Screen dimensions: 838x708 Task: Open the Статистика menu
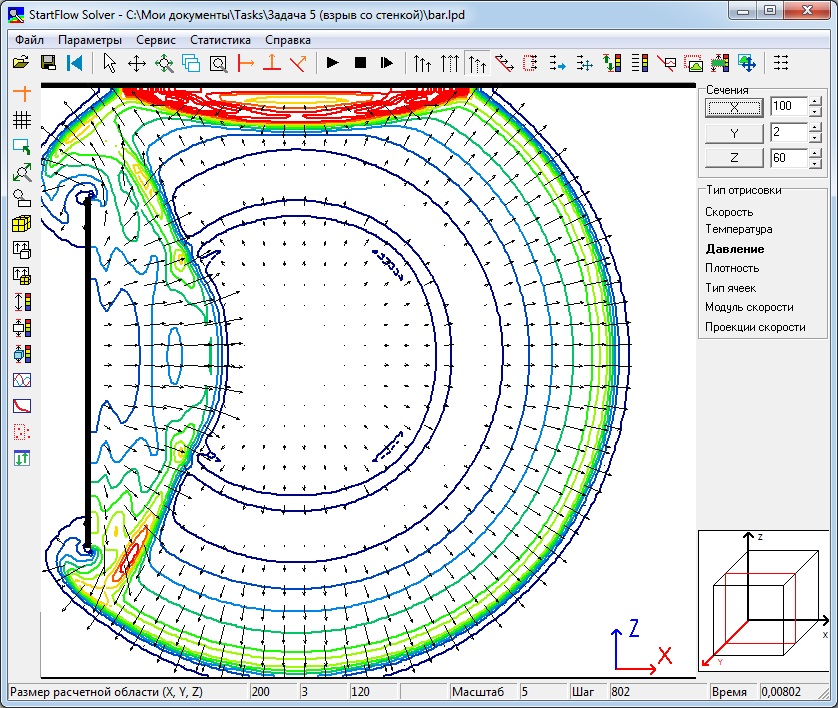click(220, 40)
